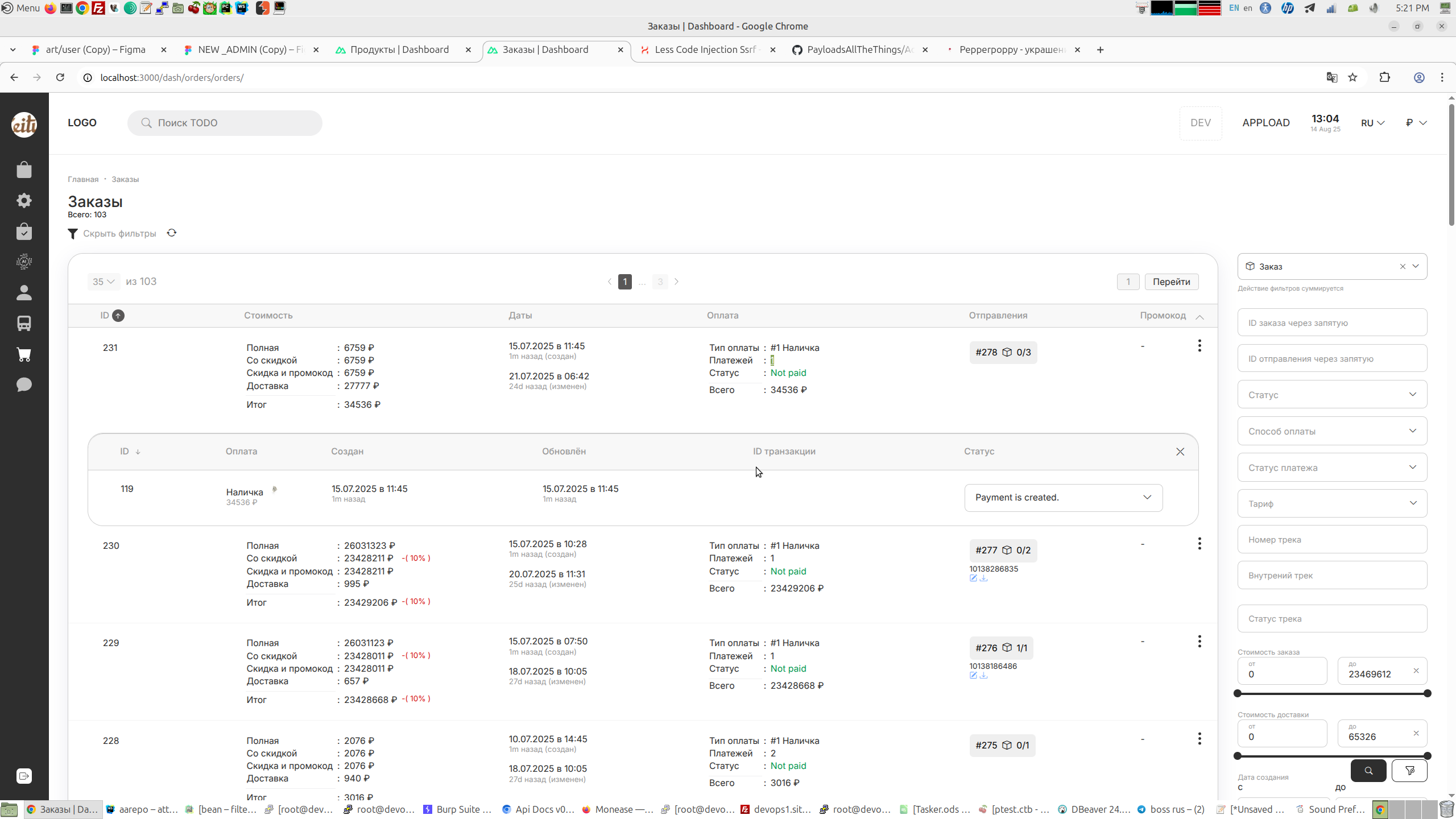The width and height of the screenshot is (1456, 819).
Task: Go to pagination page 3
Action: (660, 282)
